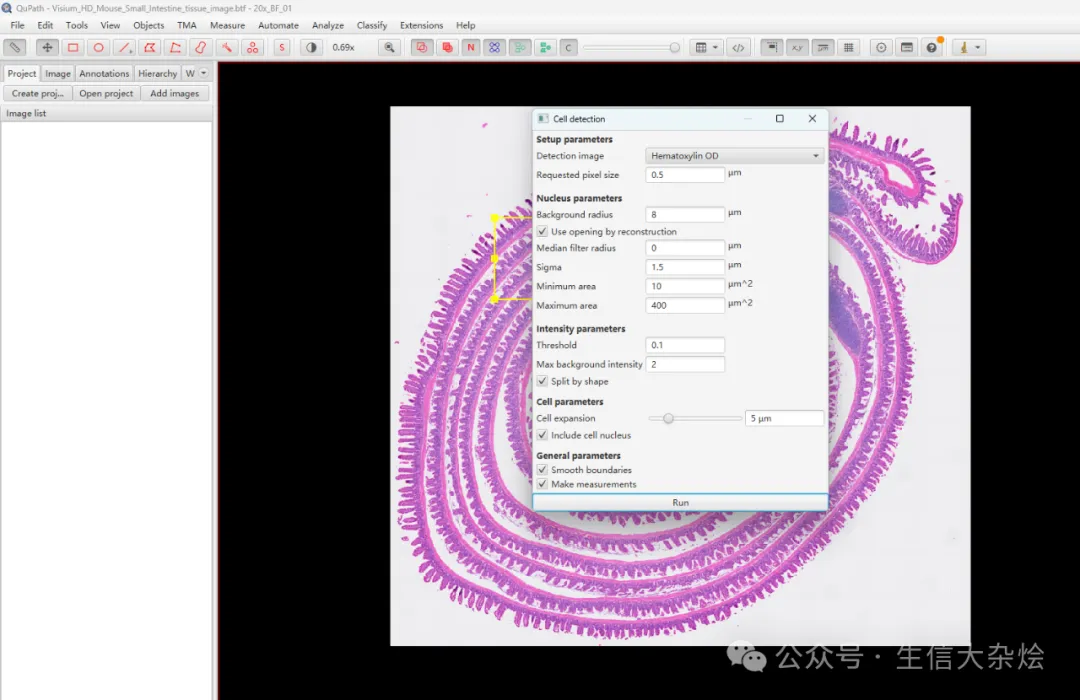Open the measurement table dropdown in toolbar
The width and height of the screenshot is (1080, 700).
(x=707, y=48)
